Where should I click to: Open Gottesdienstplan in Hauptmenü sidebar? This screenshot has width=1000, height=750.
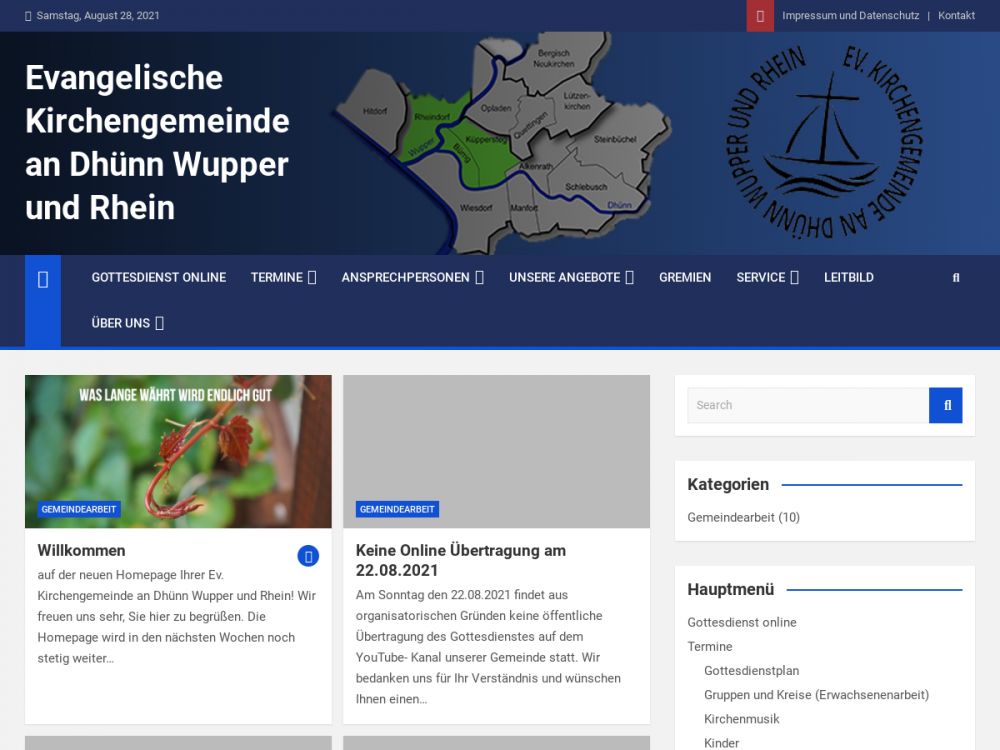[751, 671]
